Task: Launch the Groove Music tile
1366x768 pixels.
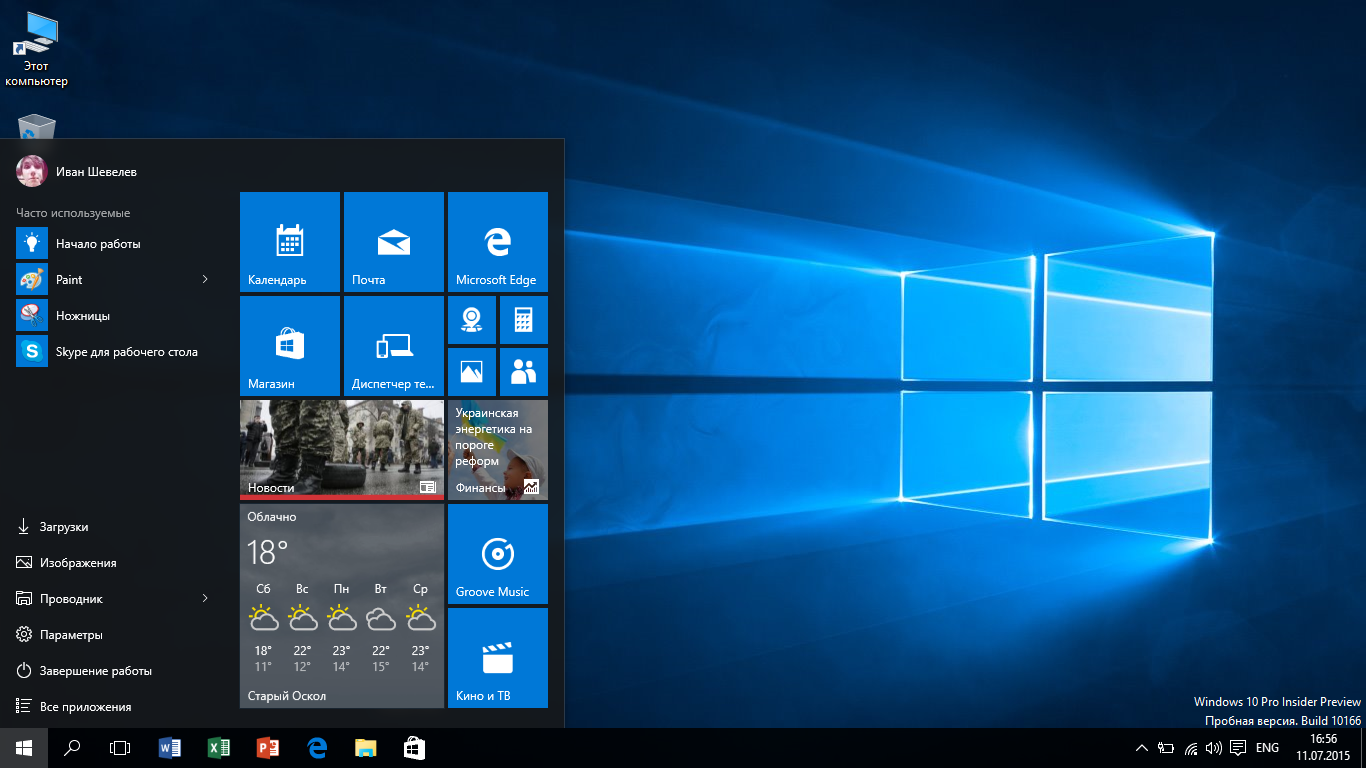Action: point(498,554)
